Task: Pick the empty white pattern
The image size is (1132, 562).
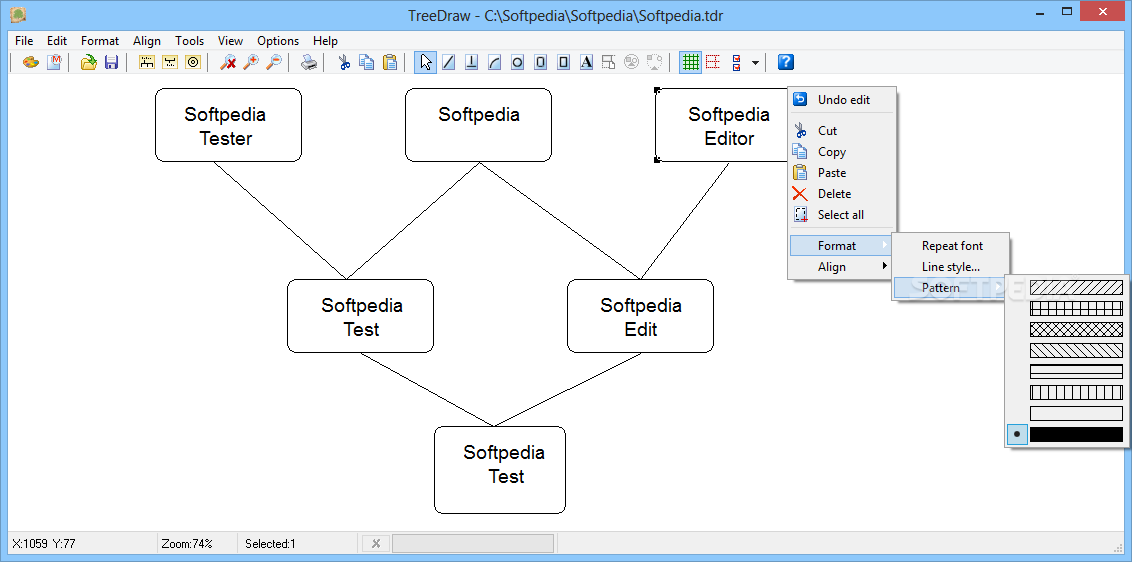Action: click(x=1076, y=413)
